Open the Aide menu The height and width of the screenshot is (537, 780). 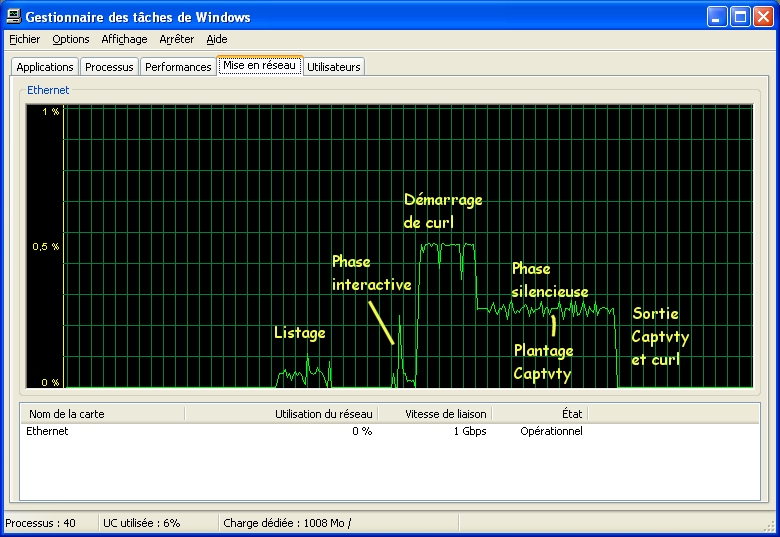(x=217, y=39)
